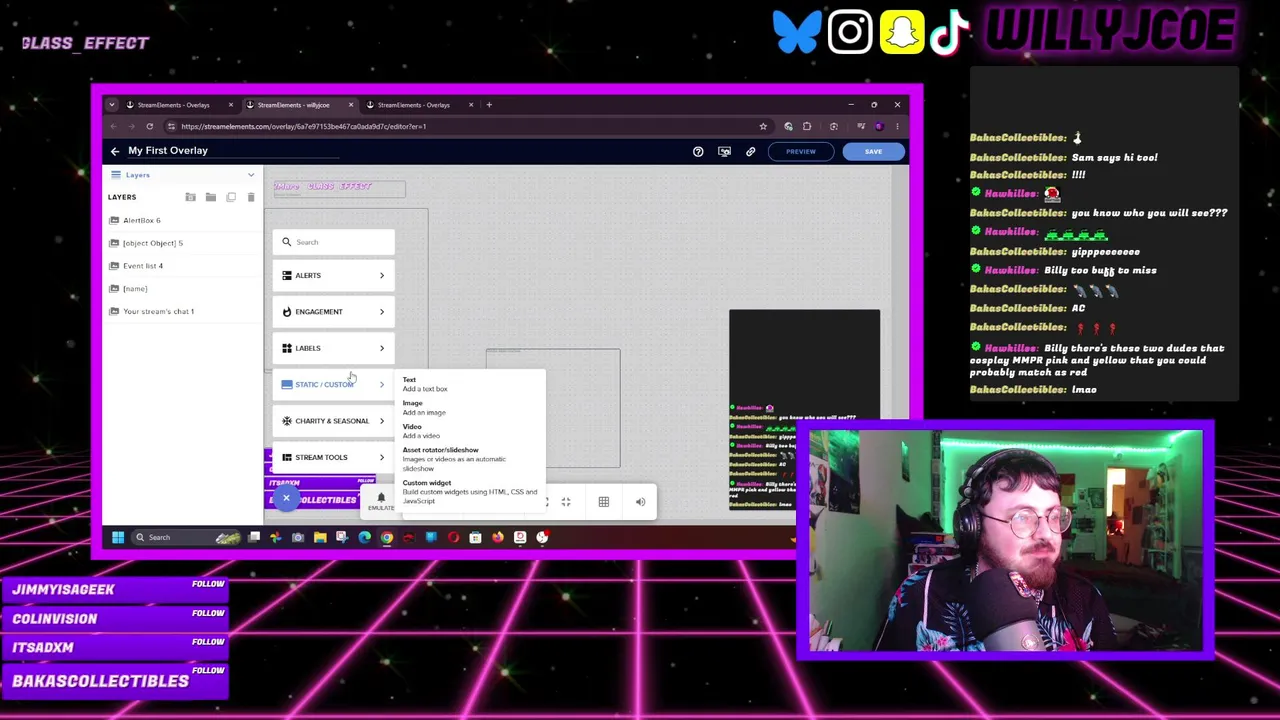Open Task View on the taskbar
1280x720 pixels.
[254, 538]
